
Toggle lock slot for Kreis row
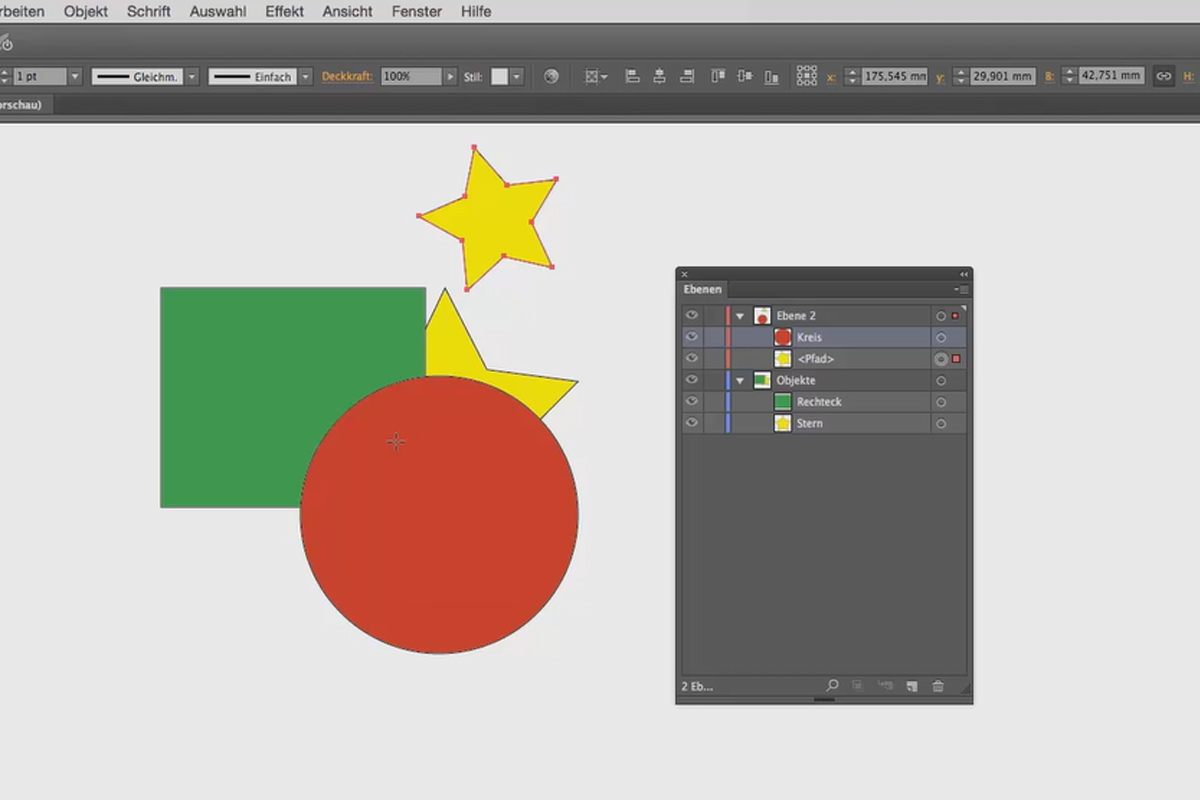(x=712, y=338)
